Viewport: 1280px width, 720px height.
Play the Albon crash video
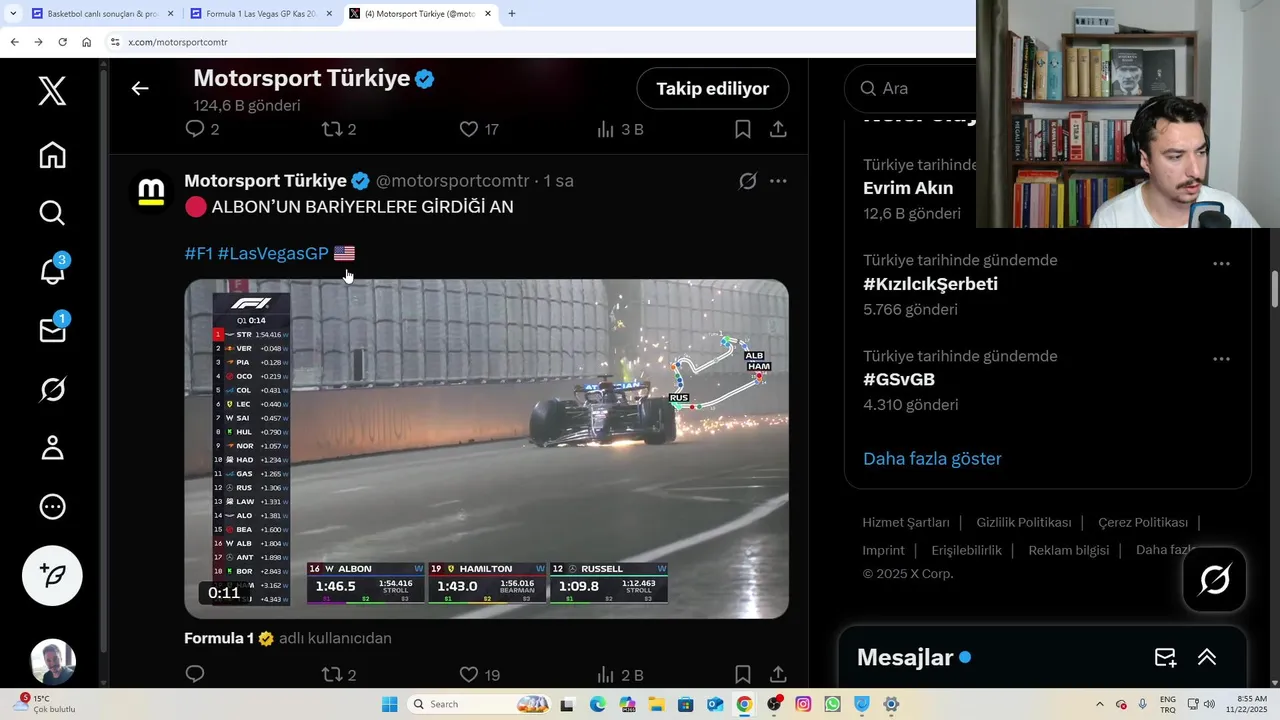tap(486, 448)
